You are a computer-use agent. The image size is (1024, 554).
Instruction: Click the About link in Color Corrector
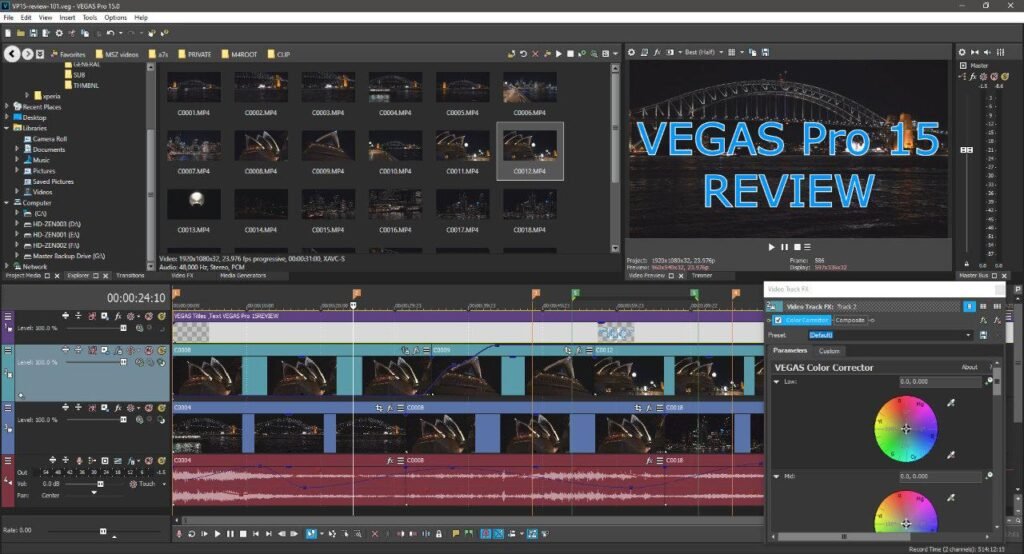click(969, 367)
